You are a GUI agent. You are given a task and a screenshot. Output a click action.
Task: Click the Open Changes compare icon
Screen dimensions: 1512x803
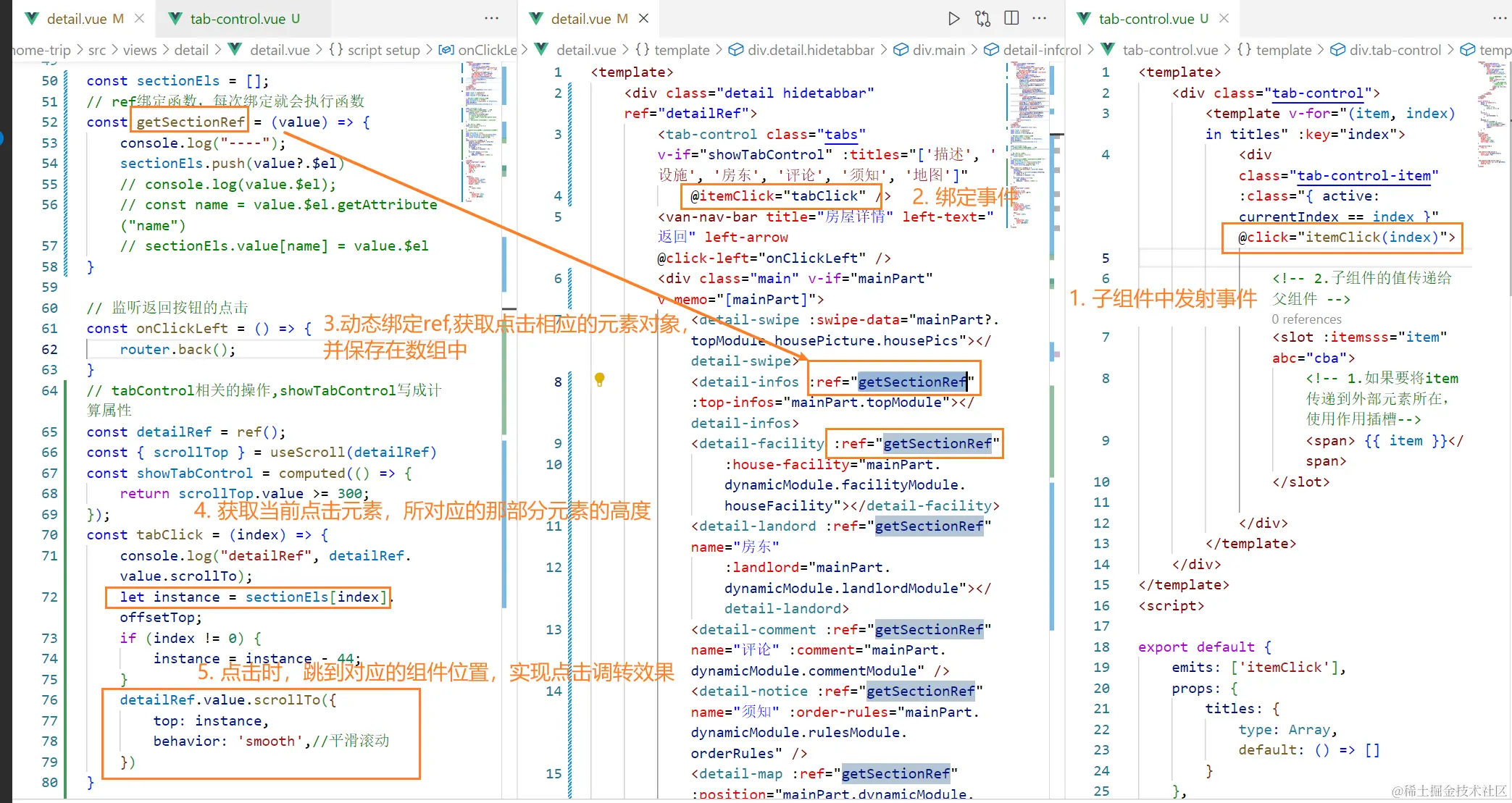point(982,19)
